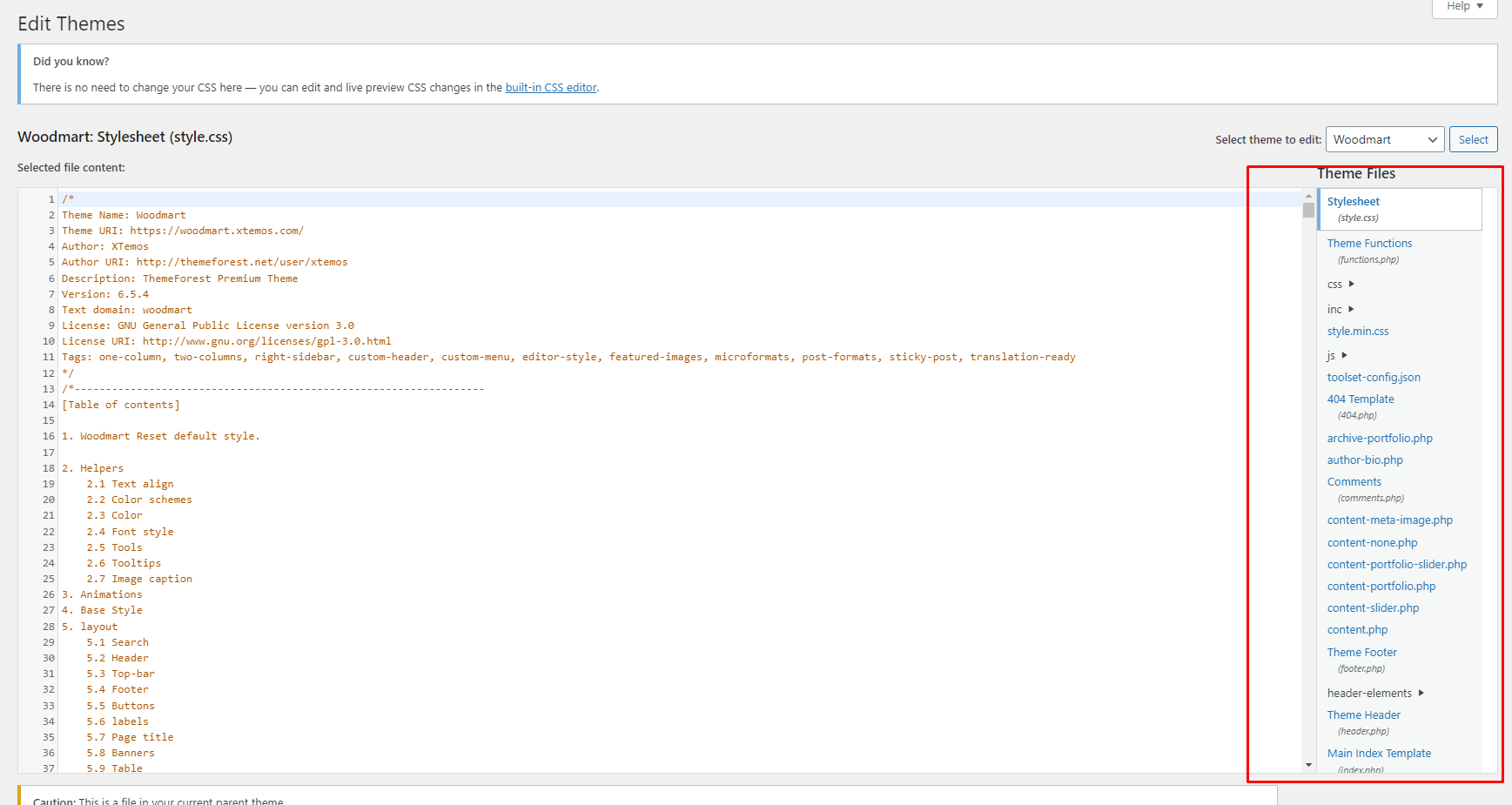This screenshot has width=1512, height=805.
Task: Open content-slider.php file
Action: click(x=1373, y=608)
